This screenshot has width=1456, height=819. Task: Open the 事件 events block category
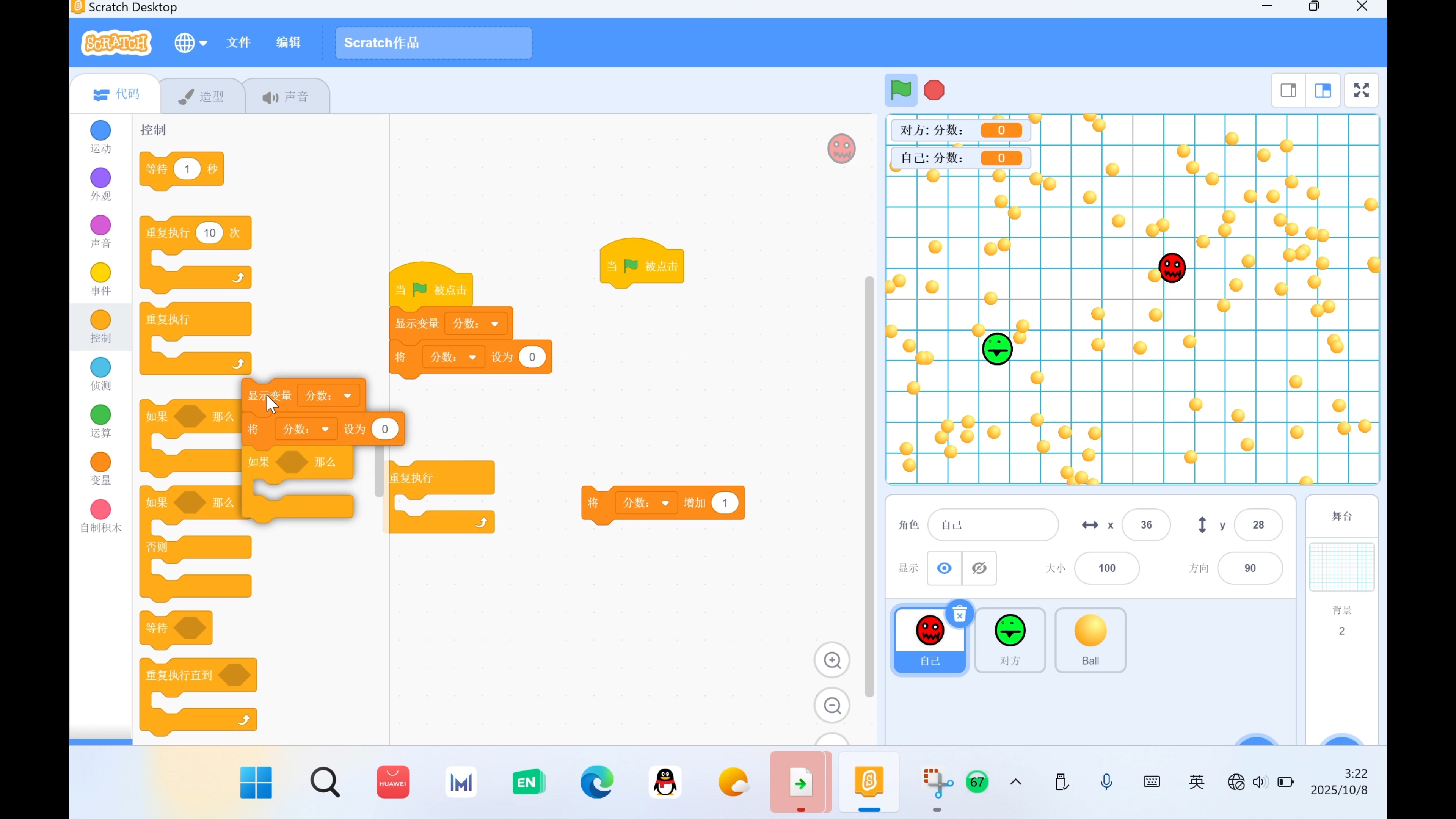(100, 280)
